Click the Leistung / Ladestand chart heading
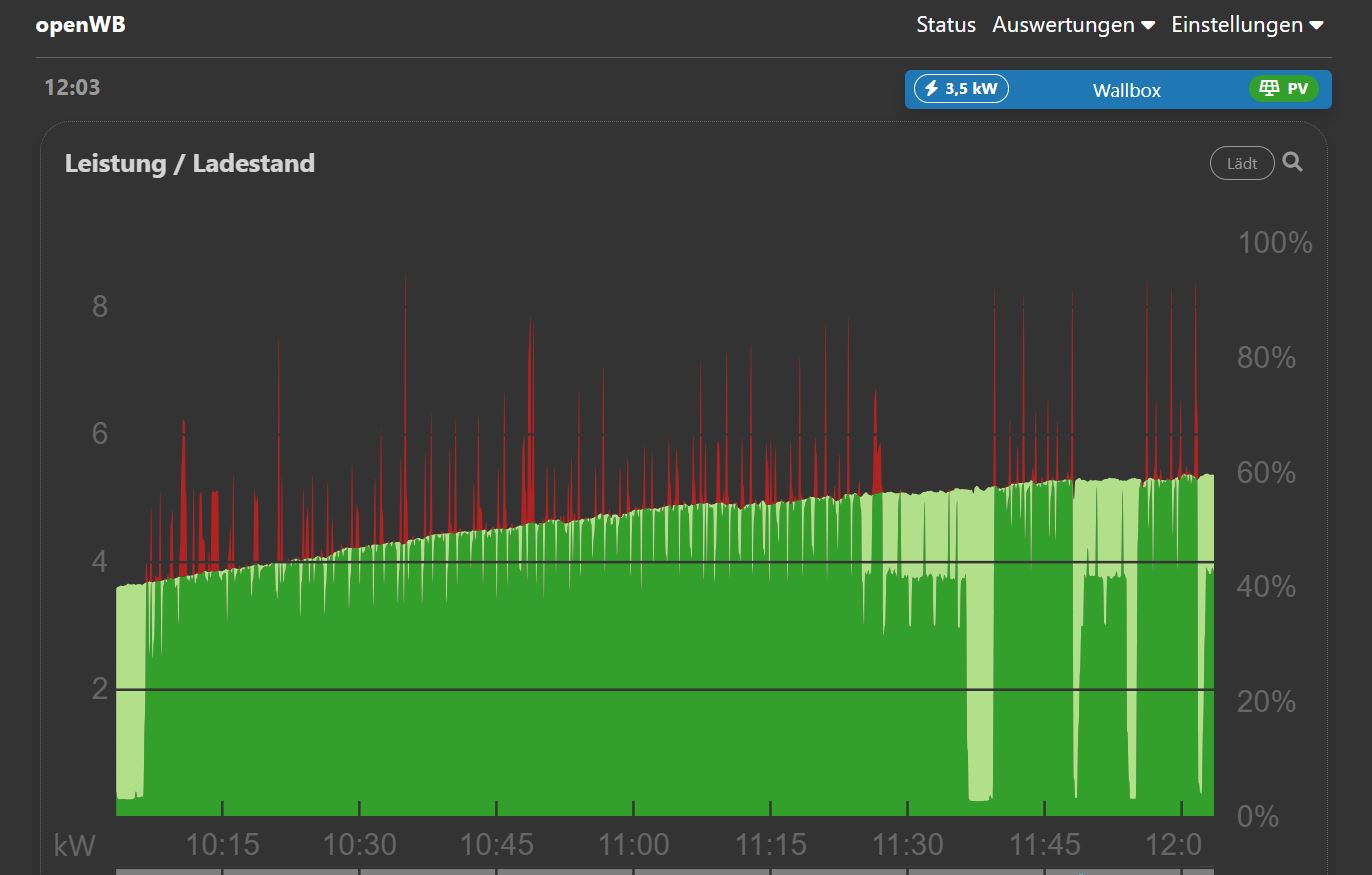The image size is (1372, 875). point(190,163)
